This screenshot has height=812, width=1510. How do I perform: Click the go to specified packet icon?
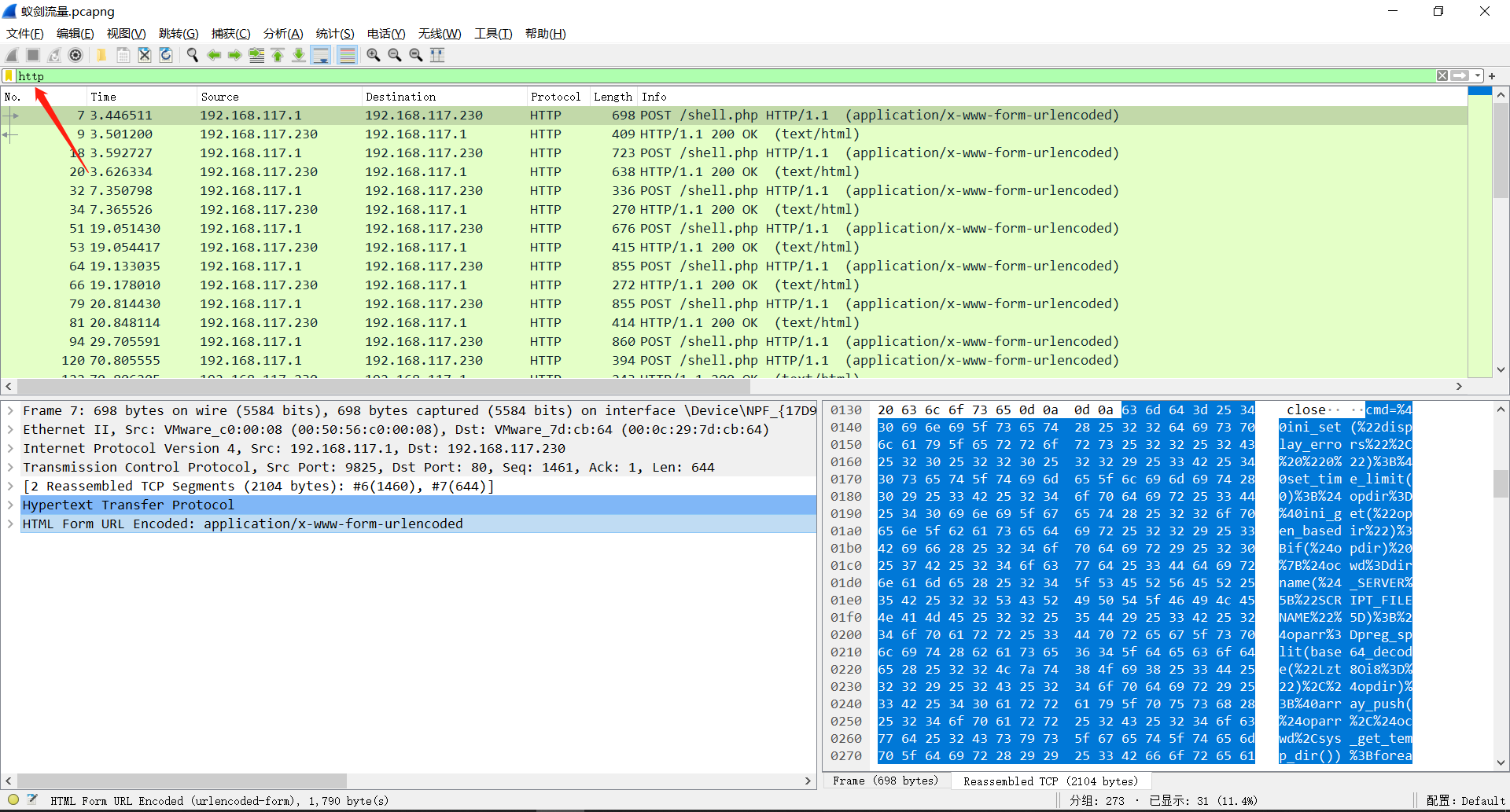pyautogui.click(x=256, y=55)
